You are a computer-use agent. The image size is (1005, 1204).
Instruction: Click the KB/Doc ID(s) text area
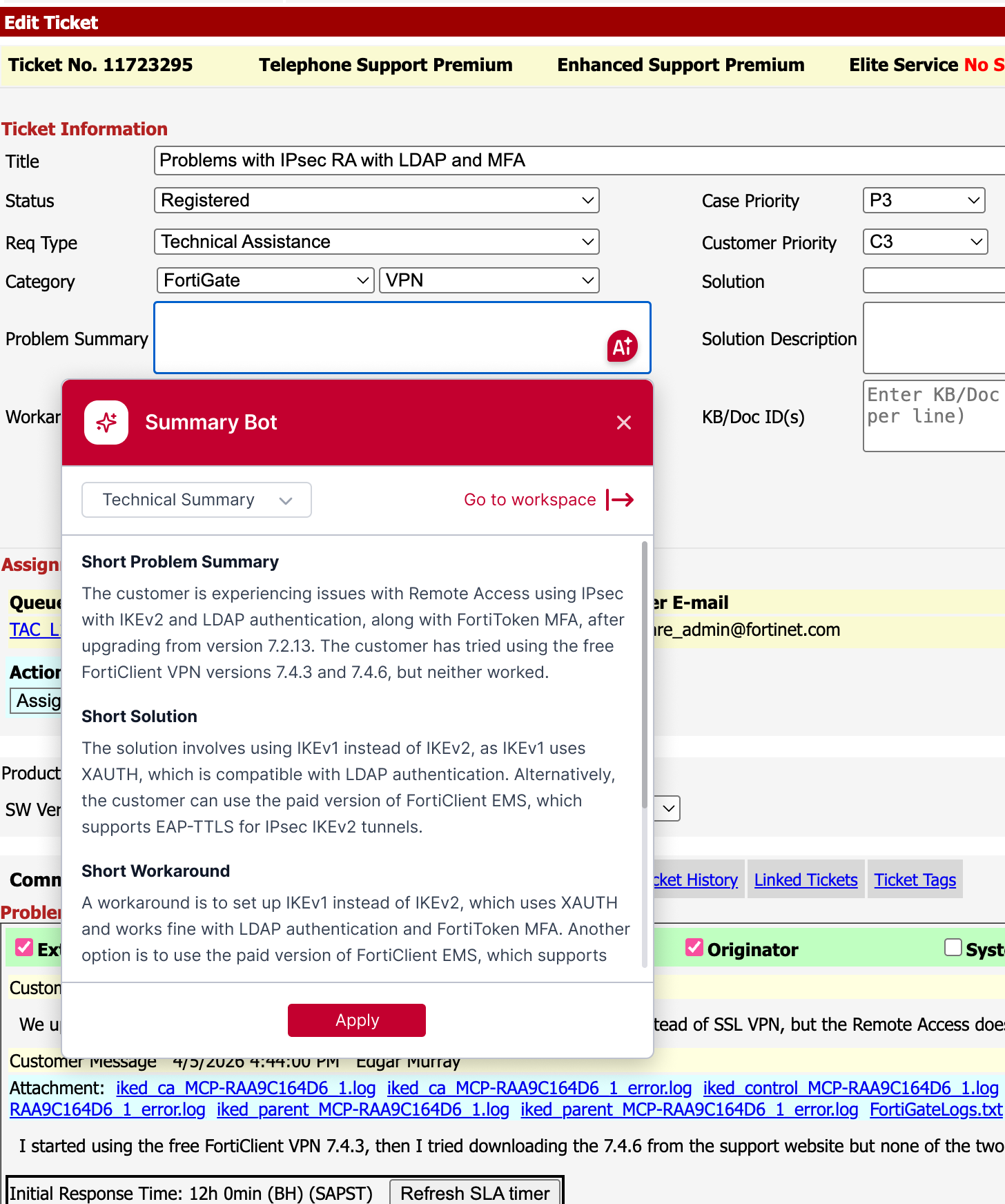point(935,416)
